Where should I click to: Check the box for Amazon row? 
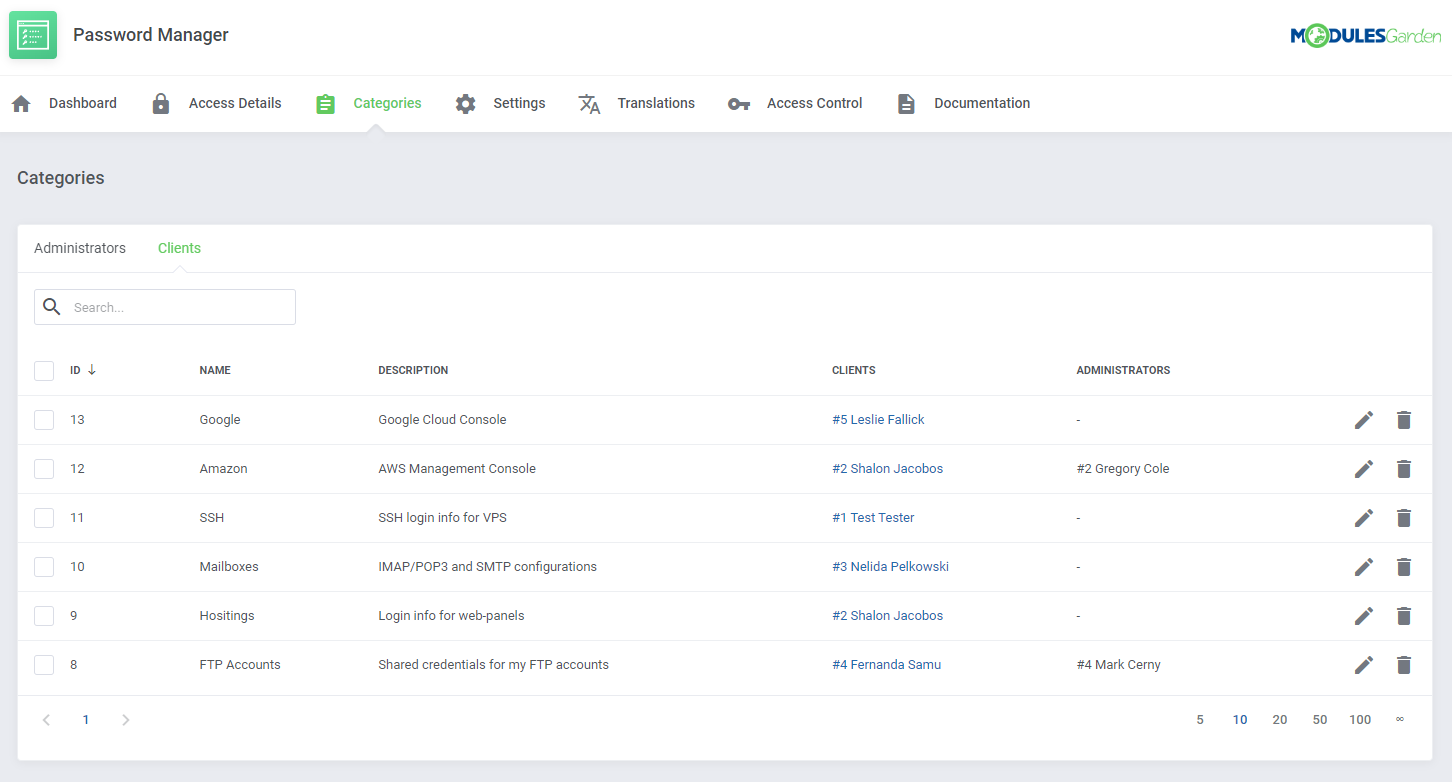click(44, 469)
